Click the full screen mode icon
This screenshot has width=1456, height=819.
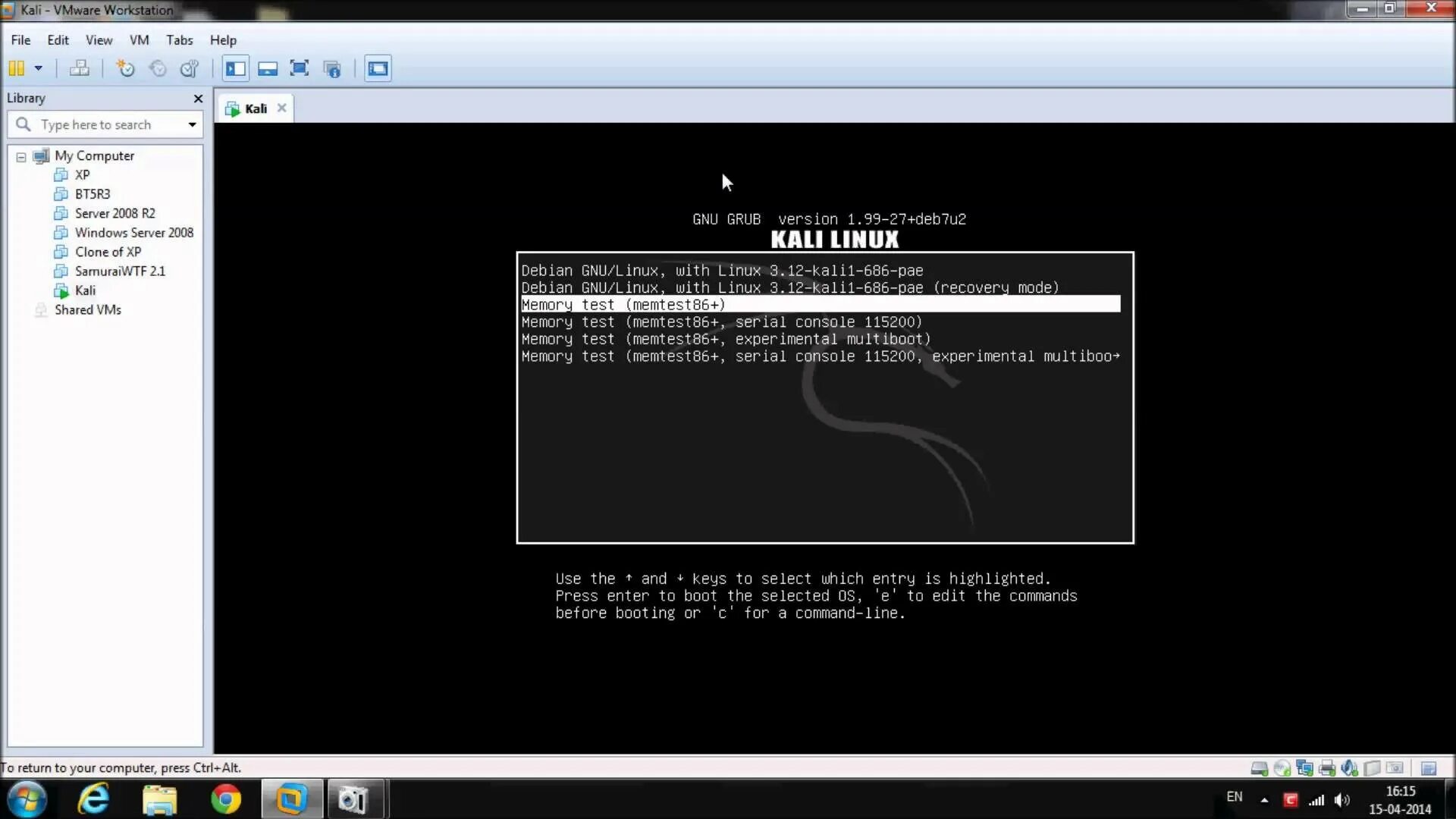coord(298,68)
